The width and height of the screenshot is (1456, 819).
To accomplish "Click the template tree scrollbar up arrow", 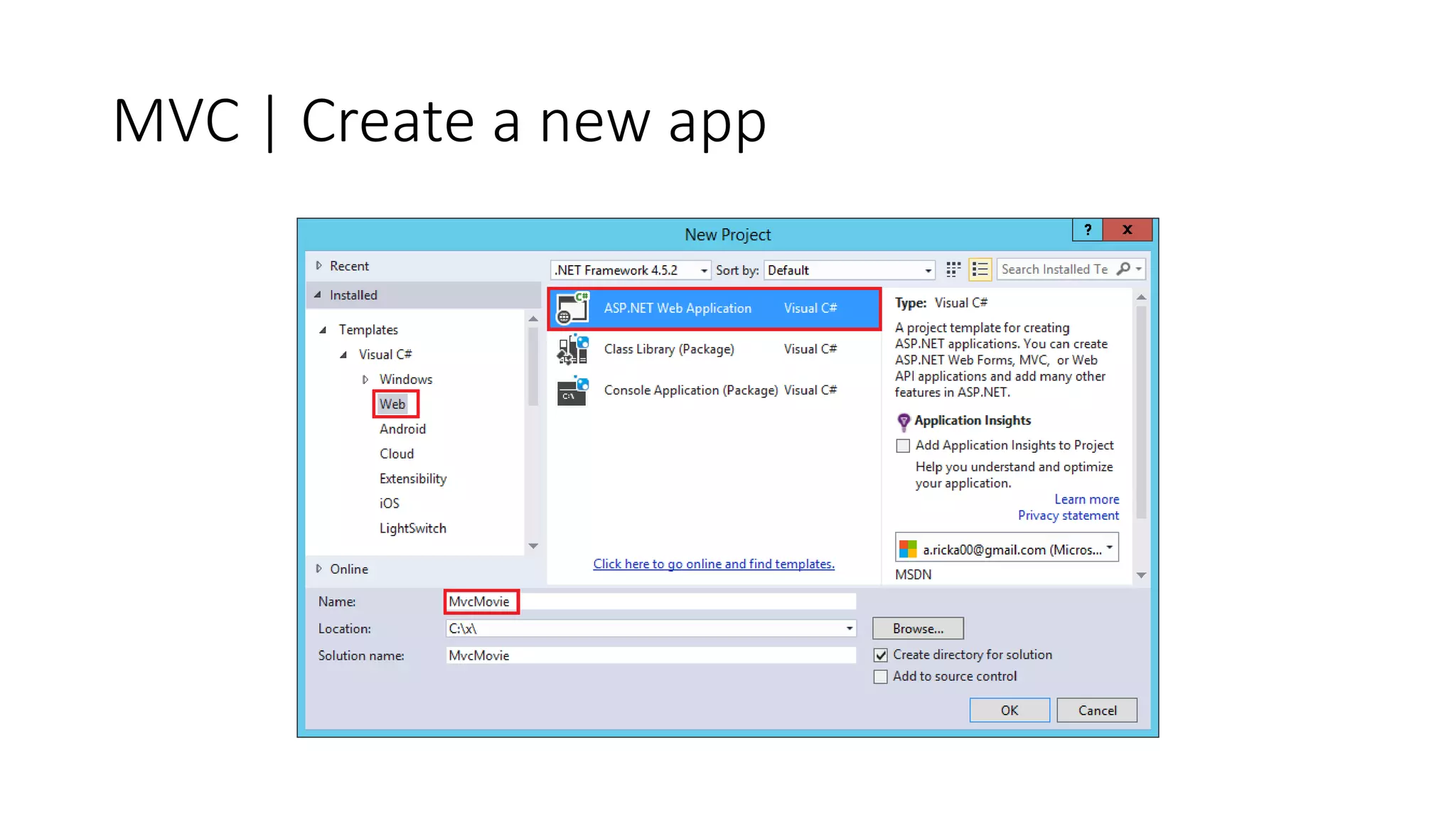I will (x=533, y=319).
